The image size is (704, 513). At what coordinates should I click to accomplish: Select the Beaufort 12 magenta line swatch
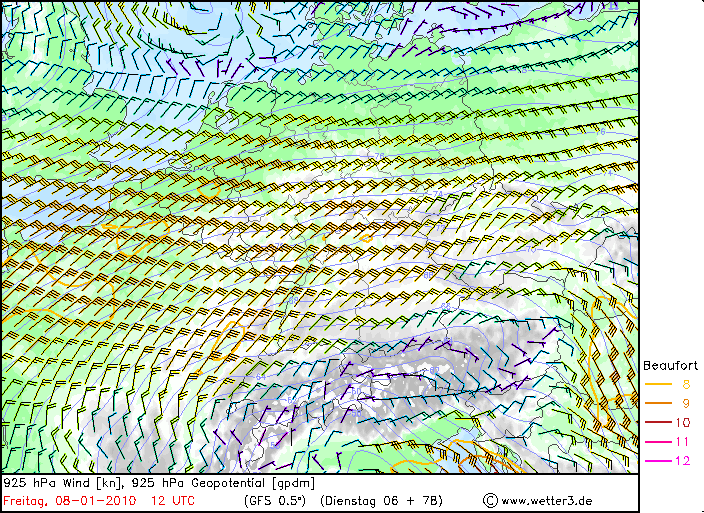[659, 460]
